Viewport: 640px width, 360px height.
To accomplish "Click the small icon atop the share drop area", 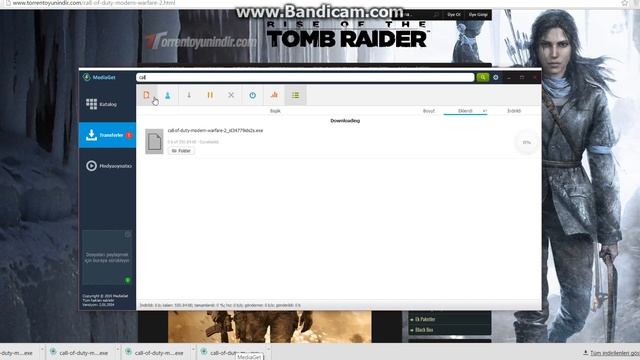I will coord(127,234).
